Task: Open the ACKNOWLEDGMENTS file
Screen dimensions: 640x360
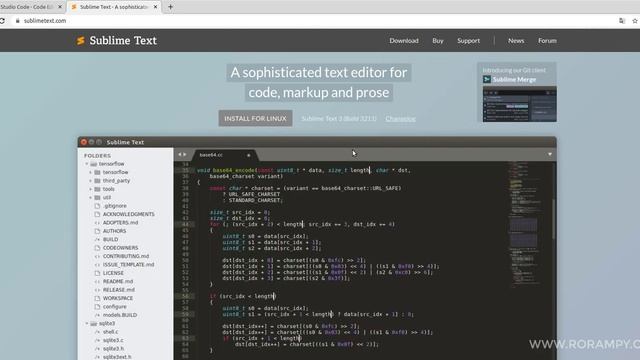Action: 129,214
